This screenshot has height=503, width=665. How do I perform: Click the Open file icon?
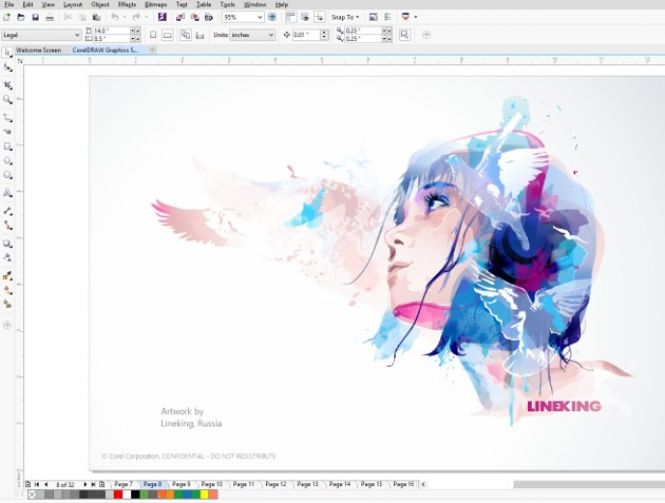(21, 17)
